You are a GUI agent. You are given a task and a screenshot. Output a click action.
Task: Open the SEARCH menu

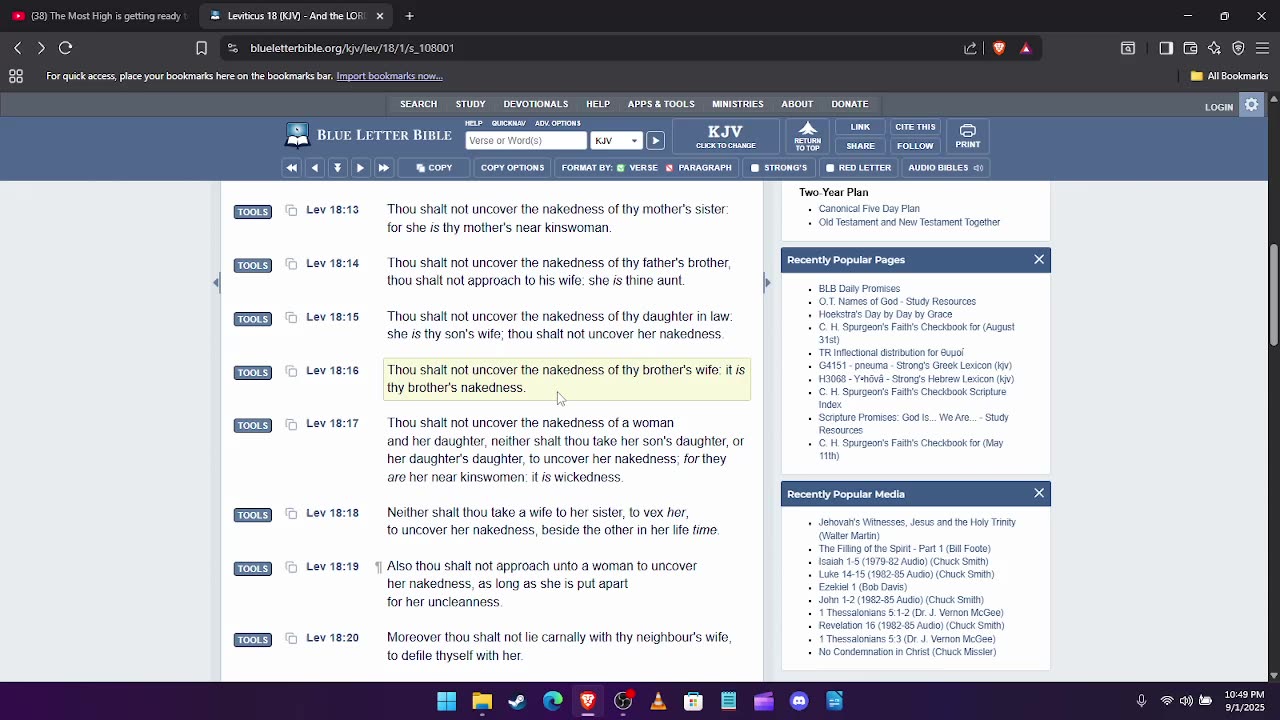point(418,104)
